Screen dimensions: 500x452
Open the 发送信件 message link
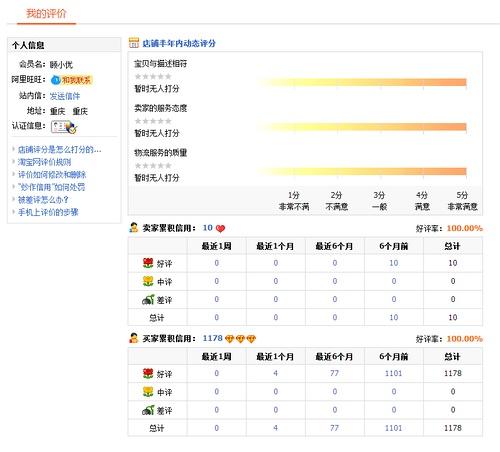[65, 96]
